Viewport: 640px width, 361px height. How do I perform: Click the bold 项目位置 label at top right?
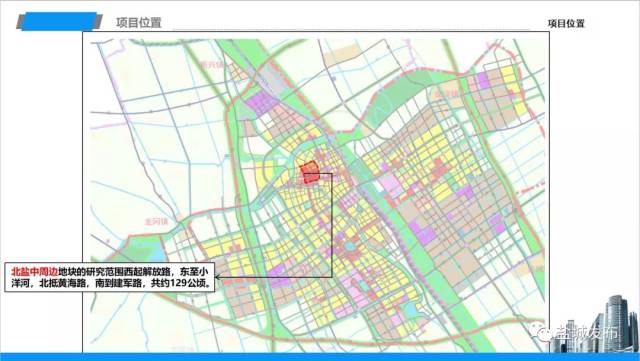point(566,23)
